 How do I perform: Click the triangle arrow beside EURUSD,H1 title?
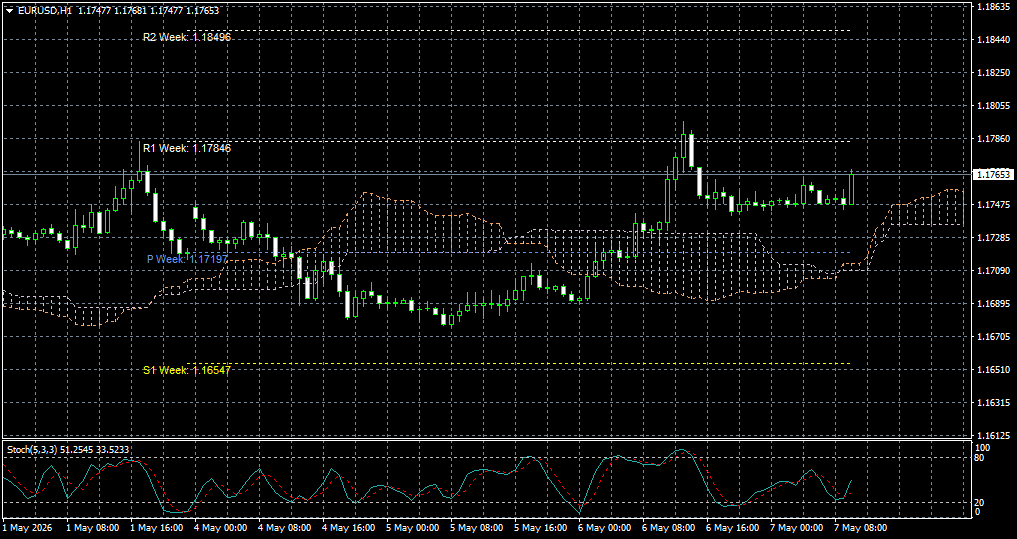click(9, 10)
